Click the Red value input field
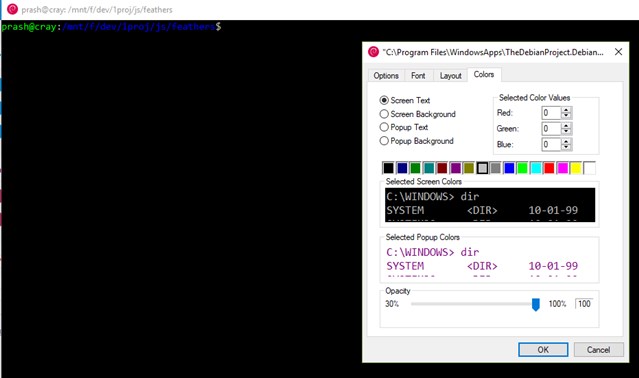The height and width of the screenshot is (378, 639). tap(551, 113)
